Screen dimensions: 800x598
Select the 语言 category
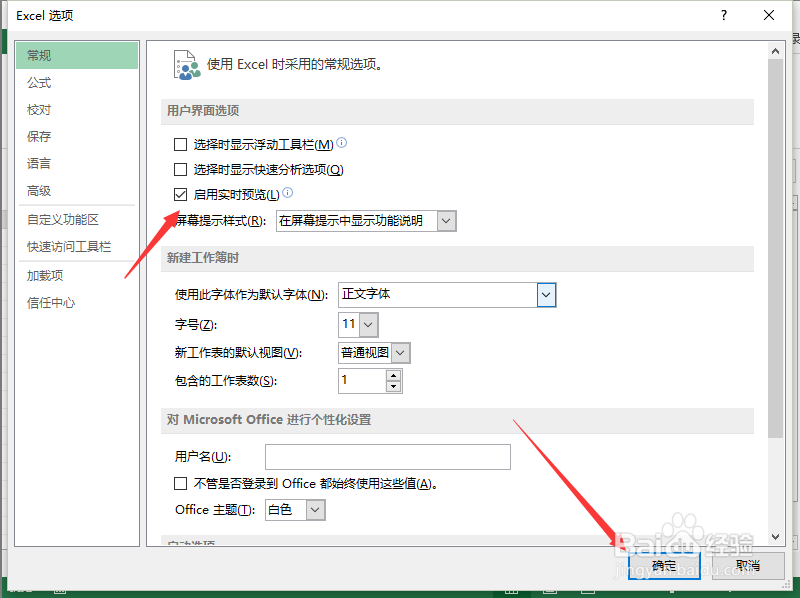pos(77,163)
